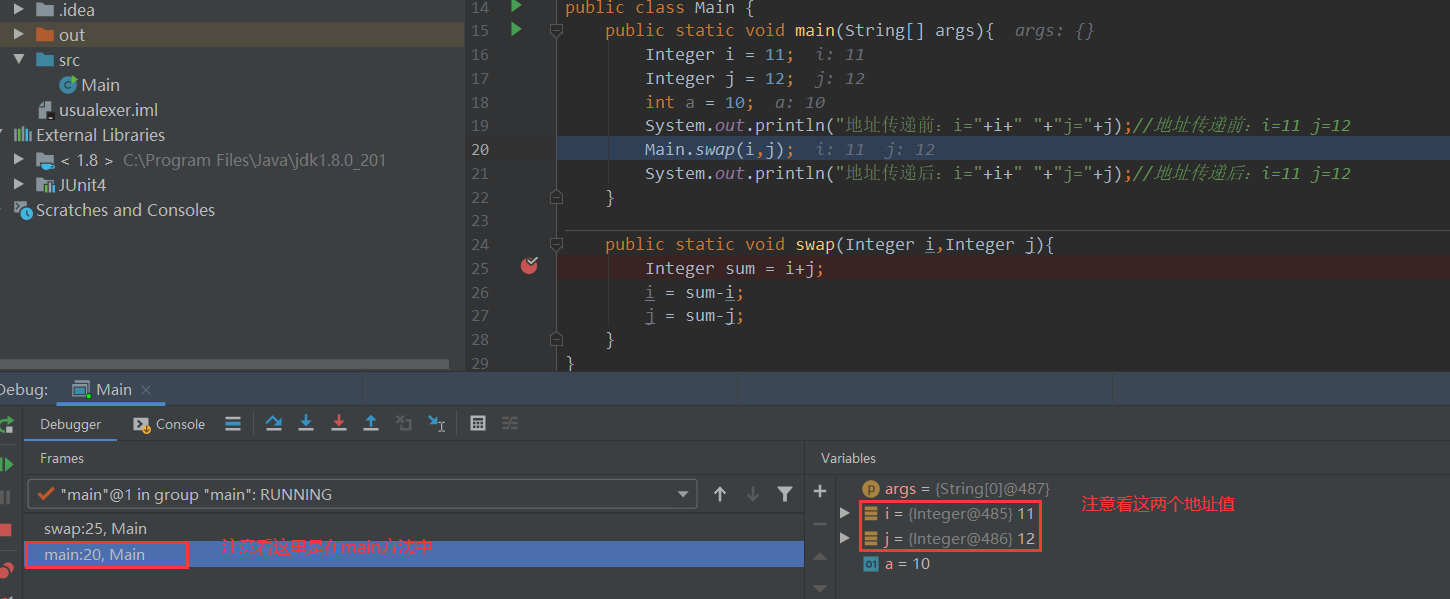The width and height of the screenshot is (1450, 599).
Task: Rerun Main with green rerun icon
Action: pos(7,424)
